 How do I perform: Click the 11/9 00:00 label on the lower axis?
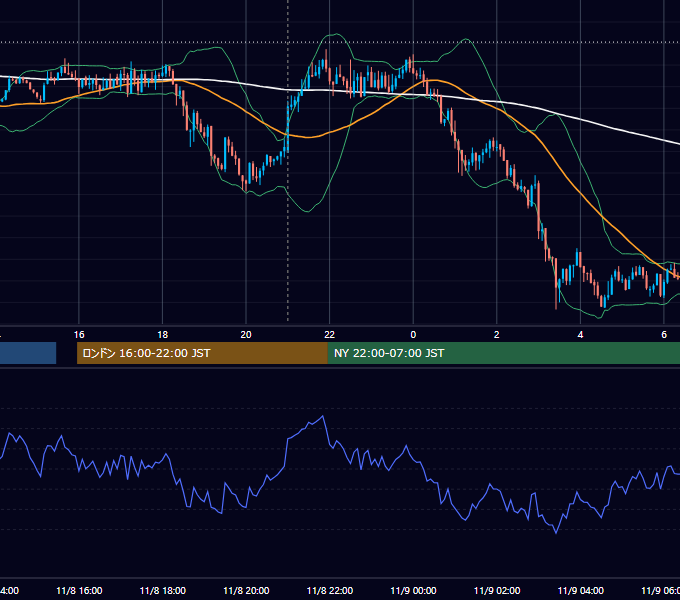[x=413, y=591]
